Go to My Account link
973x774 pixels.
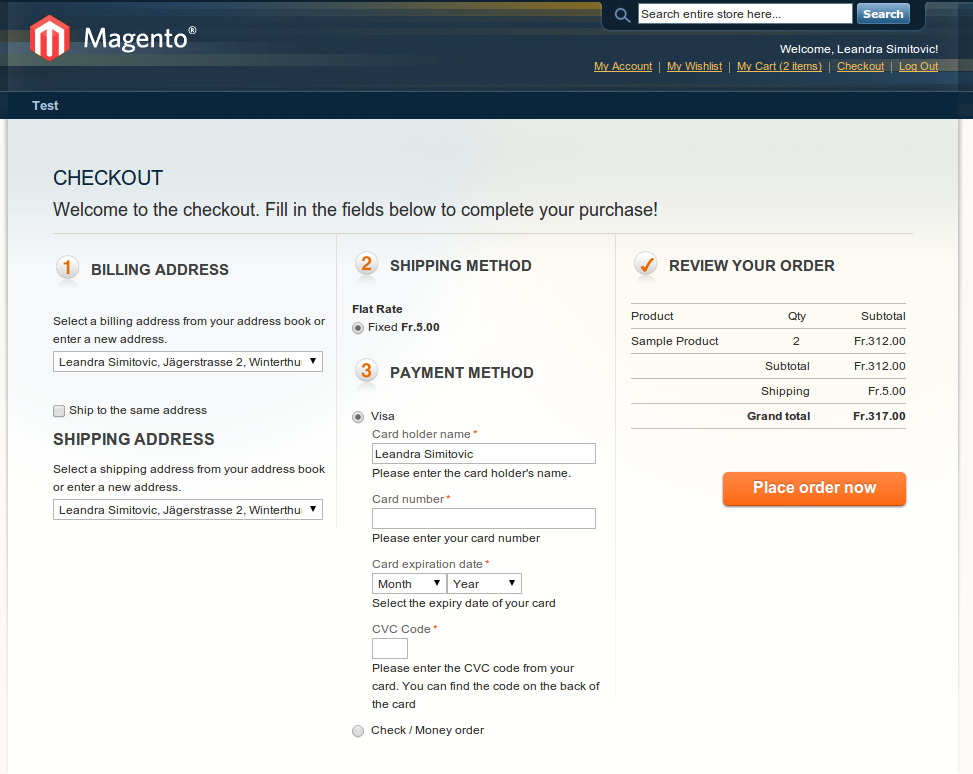pos(623,67)
